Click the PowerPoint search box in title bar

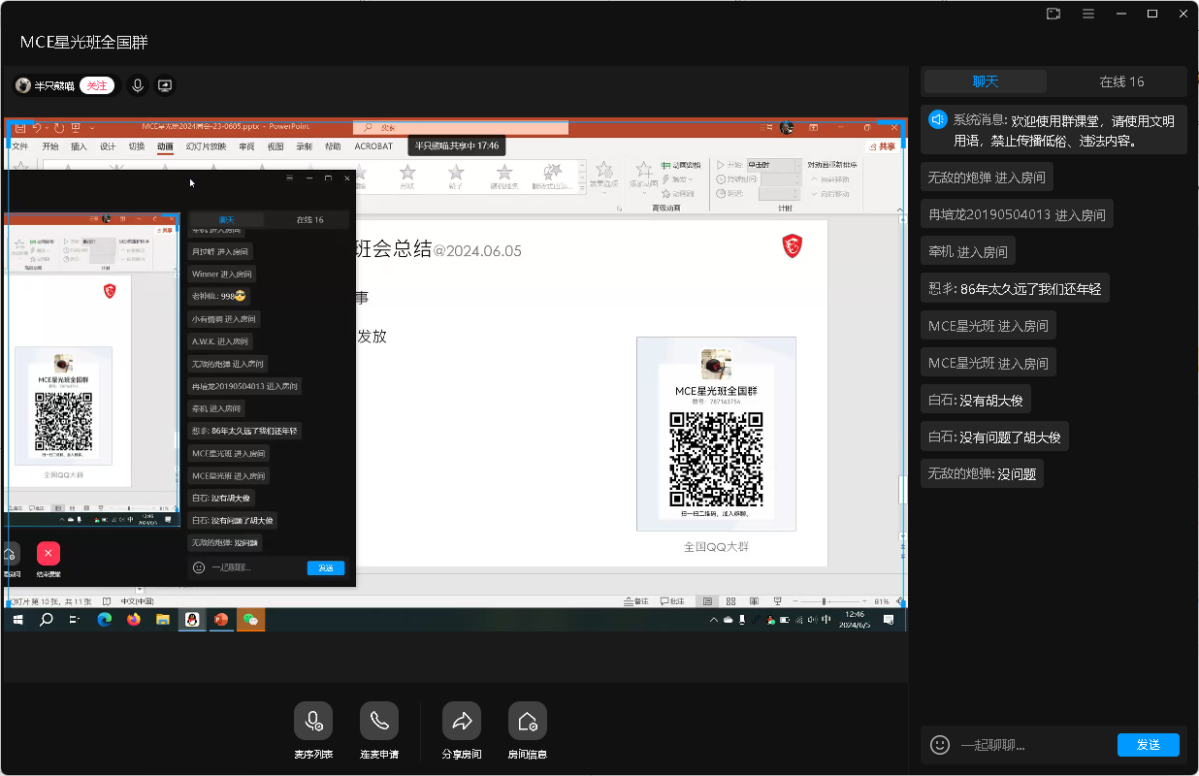pos(461,128)
